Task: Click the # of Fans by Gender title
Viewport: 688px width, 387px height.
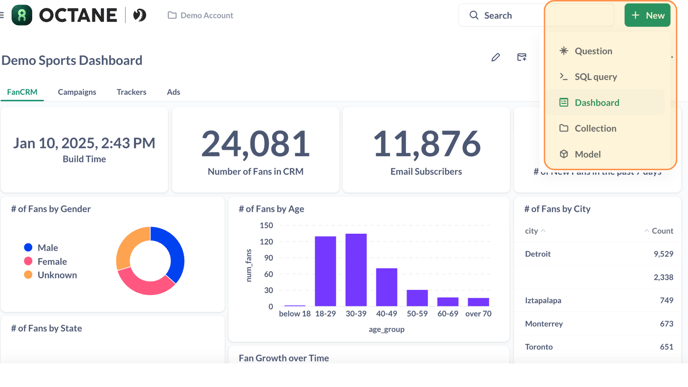Action: click(x=51, y=209)
